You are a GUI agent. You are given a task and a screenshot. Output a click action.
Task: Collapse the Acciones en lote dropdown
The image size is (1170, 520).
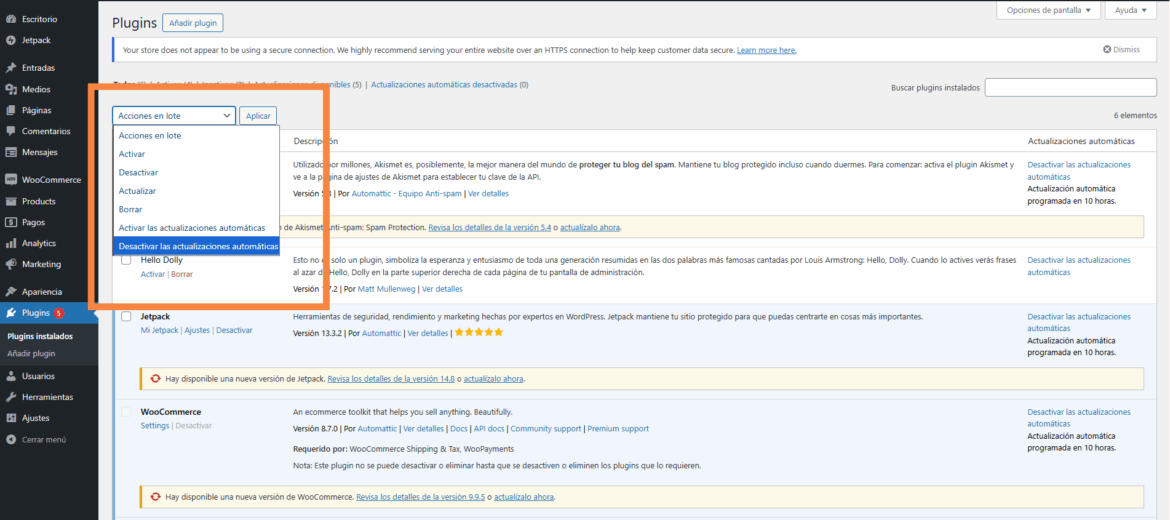tap(173, 116)
